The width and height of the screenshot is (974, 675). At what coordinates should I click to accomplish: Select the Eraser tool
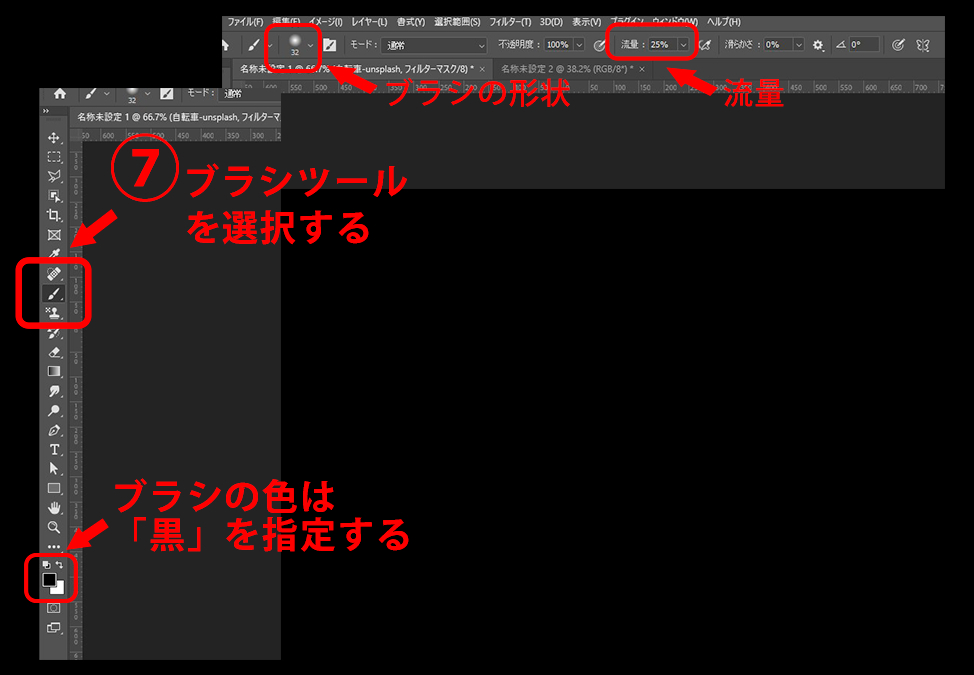[x=54, y=352]
